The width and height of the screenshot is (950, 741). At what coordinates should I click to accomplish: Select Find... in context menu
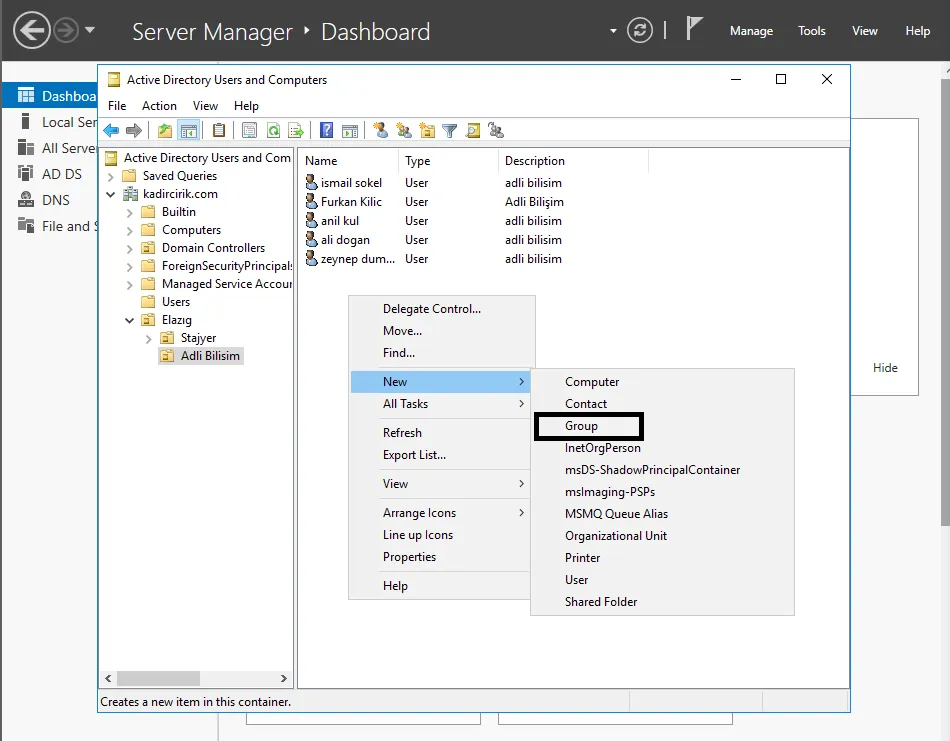pos(442,353)
